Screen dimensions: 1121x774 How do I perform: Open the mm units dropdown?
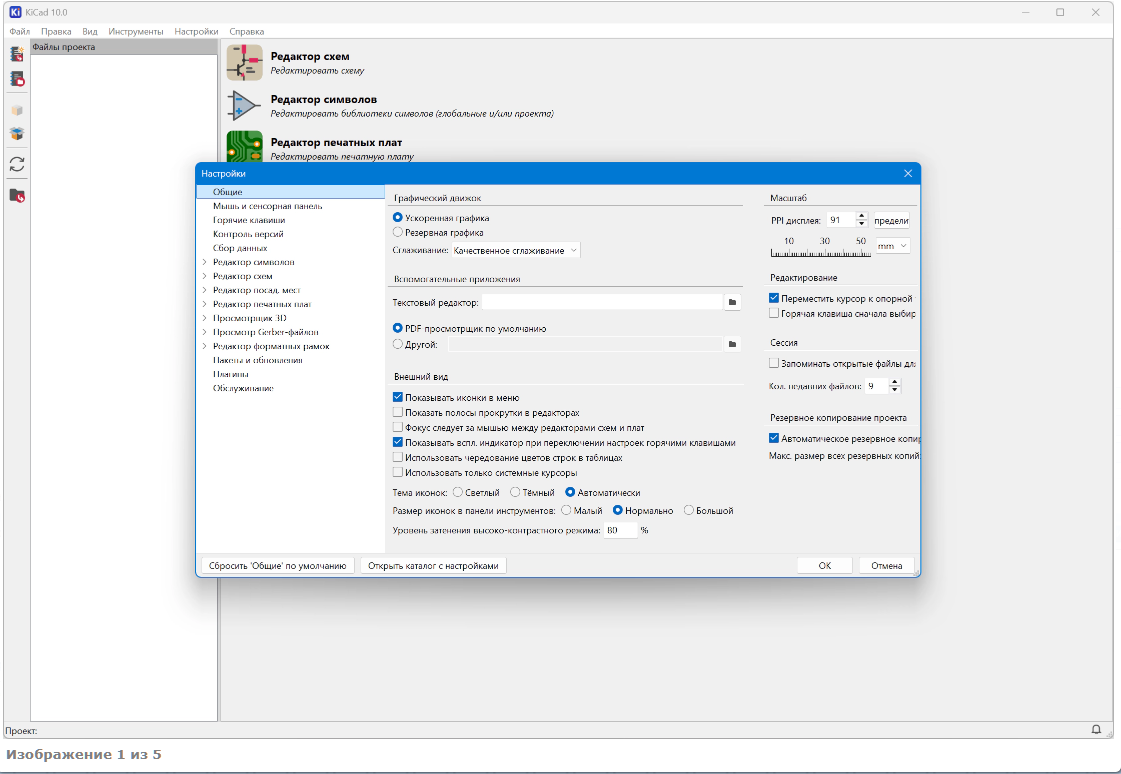[x=892, y=245]
